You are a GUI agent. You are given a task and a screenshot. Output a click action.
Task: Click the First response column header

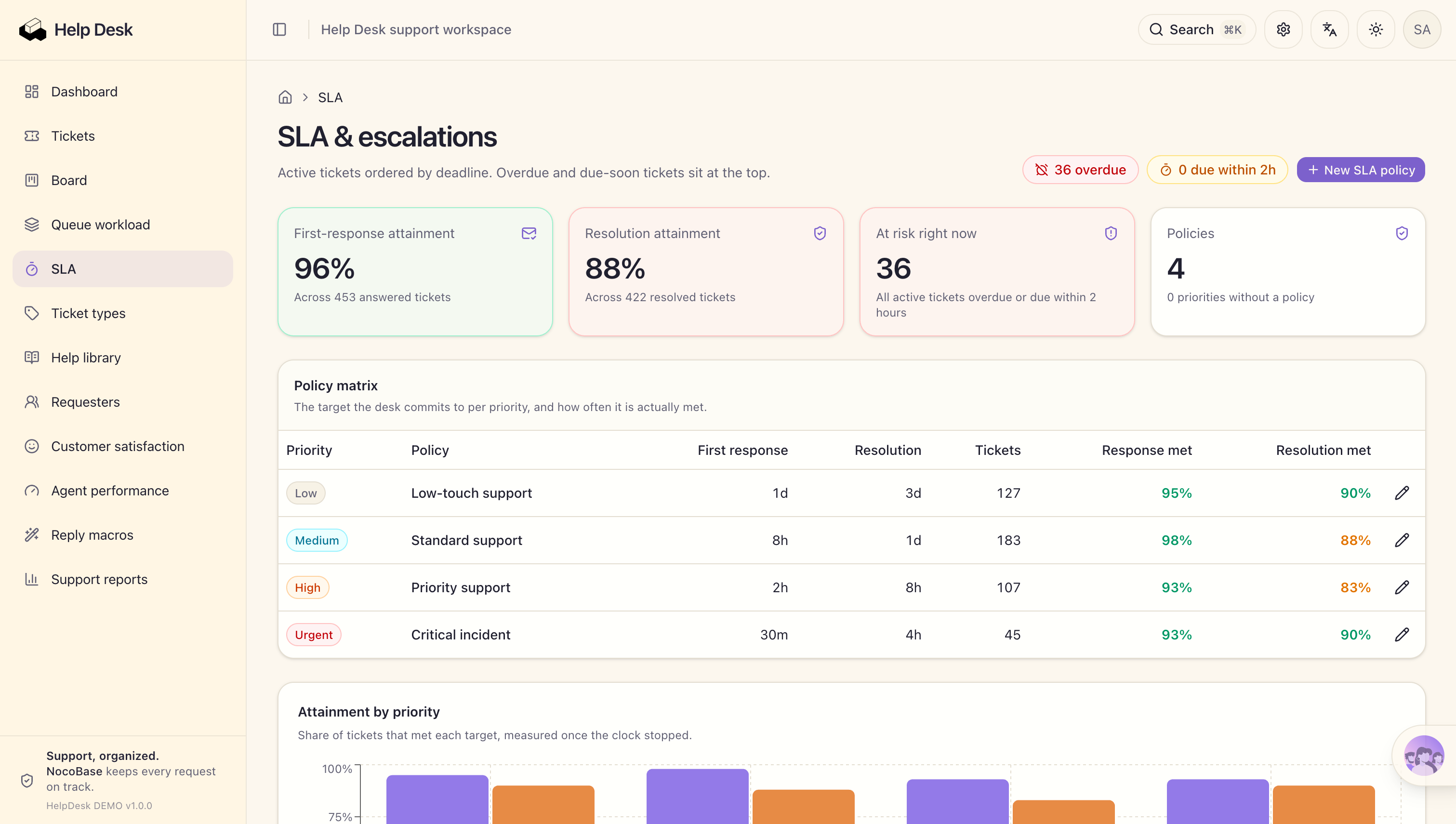coord(742,450)
